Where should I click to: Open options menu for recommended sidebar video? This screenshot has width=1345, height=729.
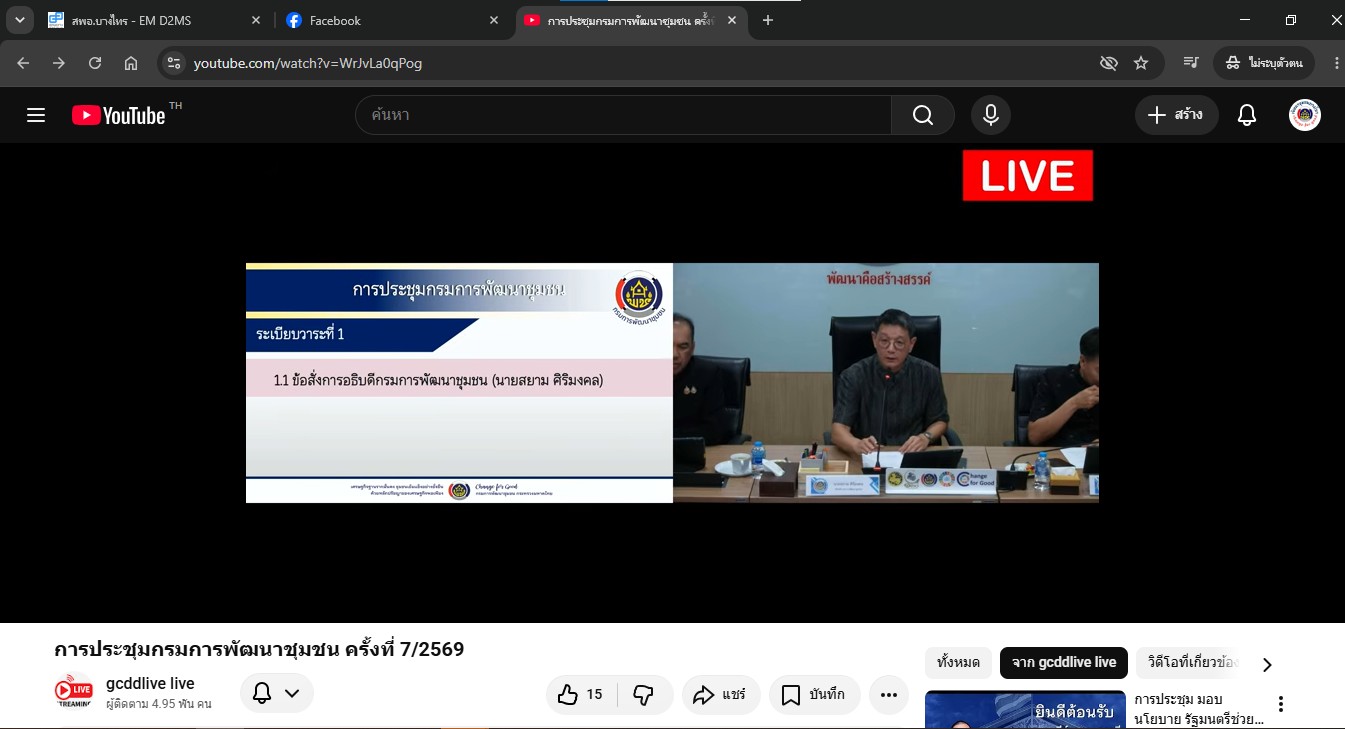pos(1280,704)
